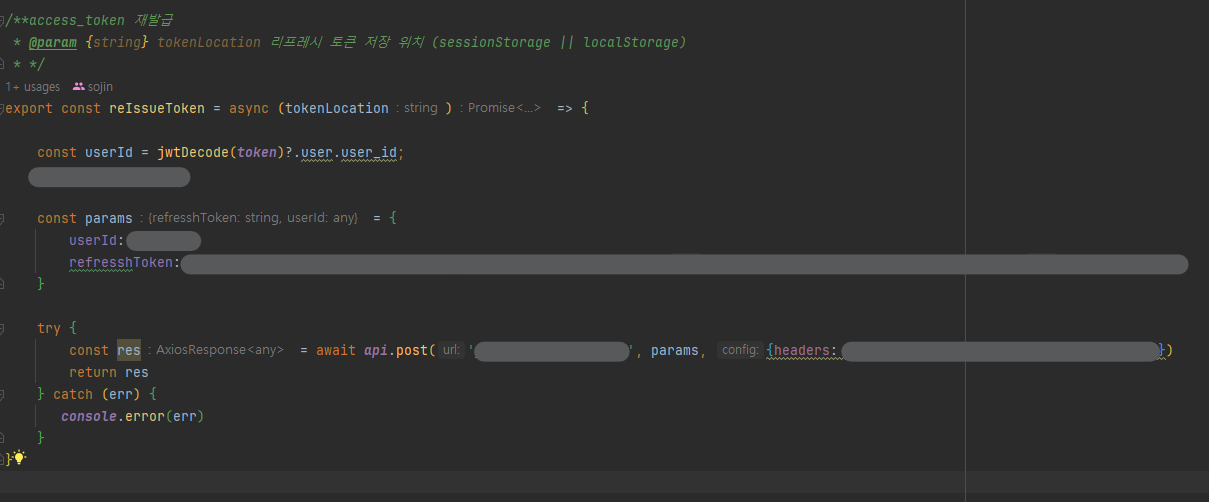Viewport: 1209px width, 502px height.
Task: Click the catch keyword
Action: 73,394
